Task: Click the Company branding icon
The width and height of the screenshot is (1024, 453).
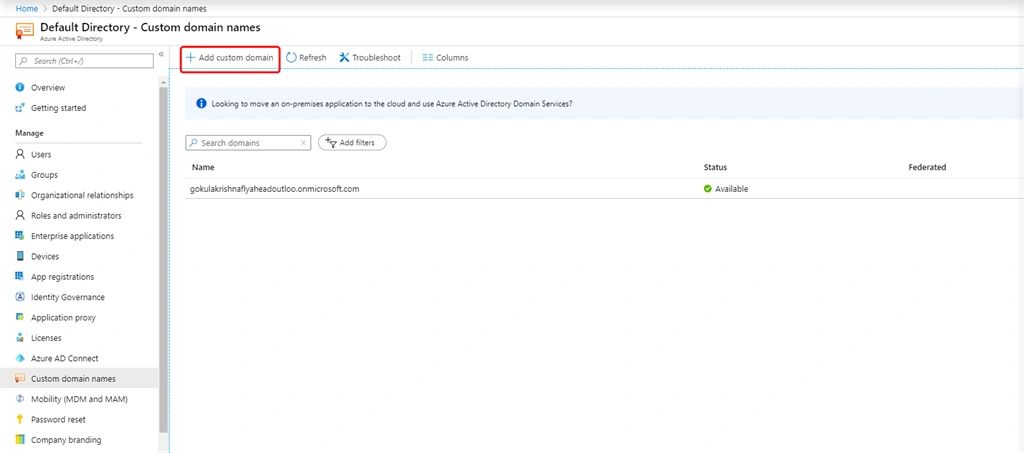Action: (20, 440)
